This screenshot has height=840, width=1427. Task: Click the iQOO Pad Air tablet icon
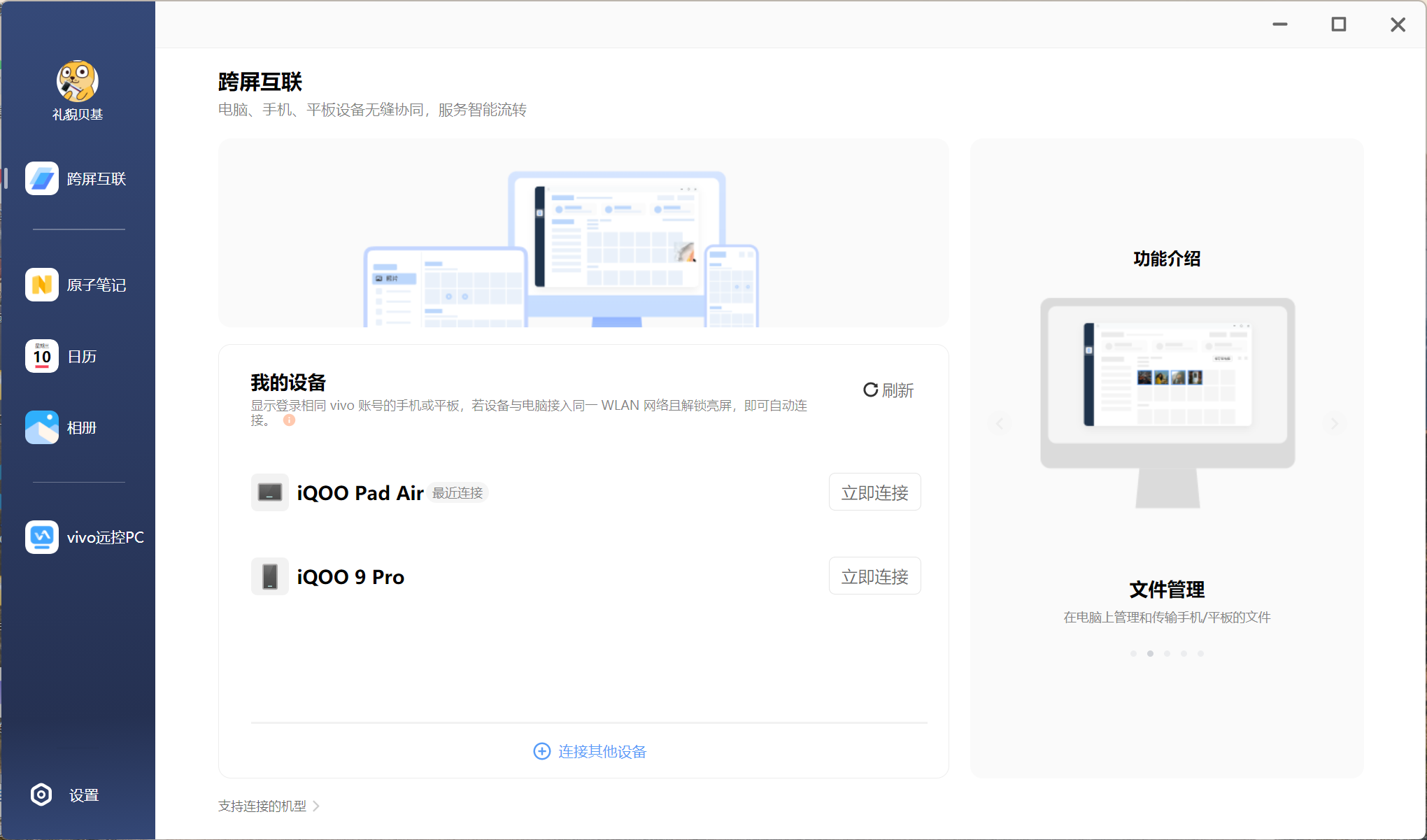(x=270, y=492)
